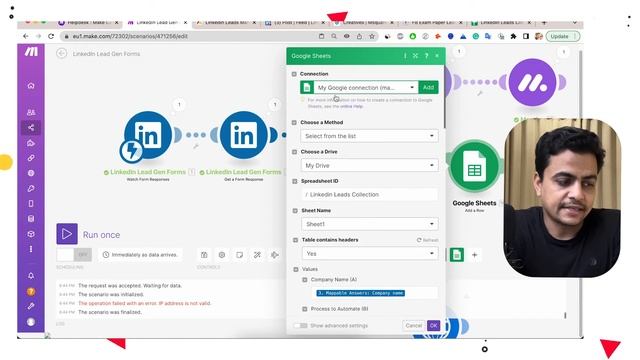
Task: Toggle Connection field map box
Action: click(294, 74)
